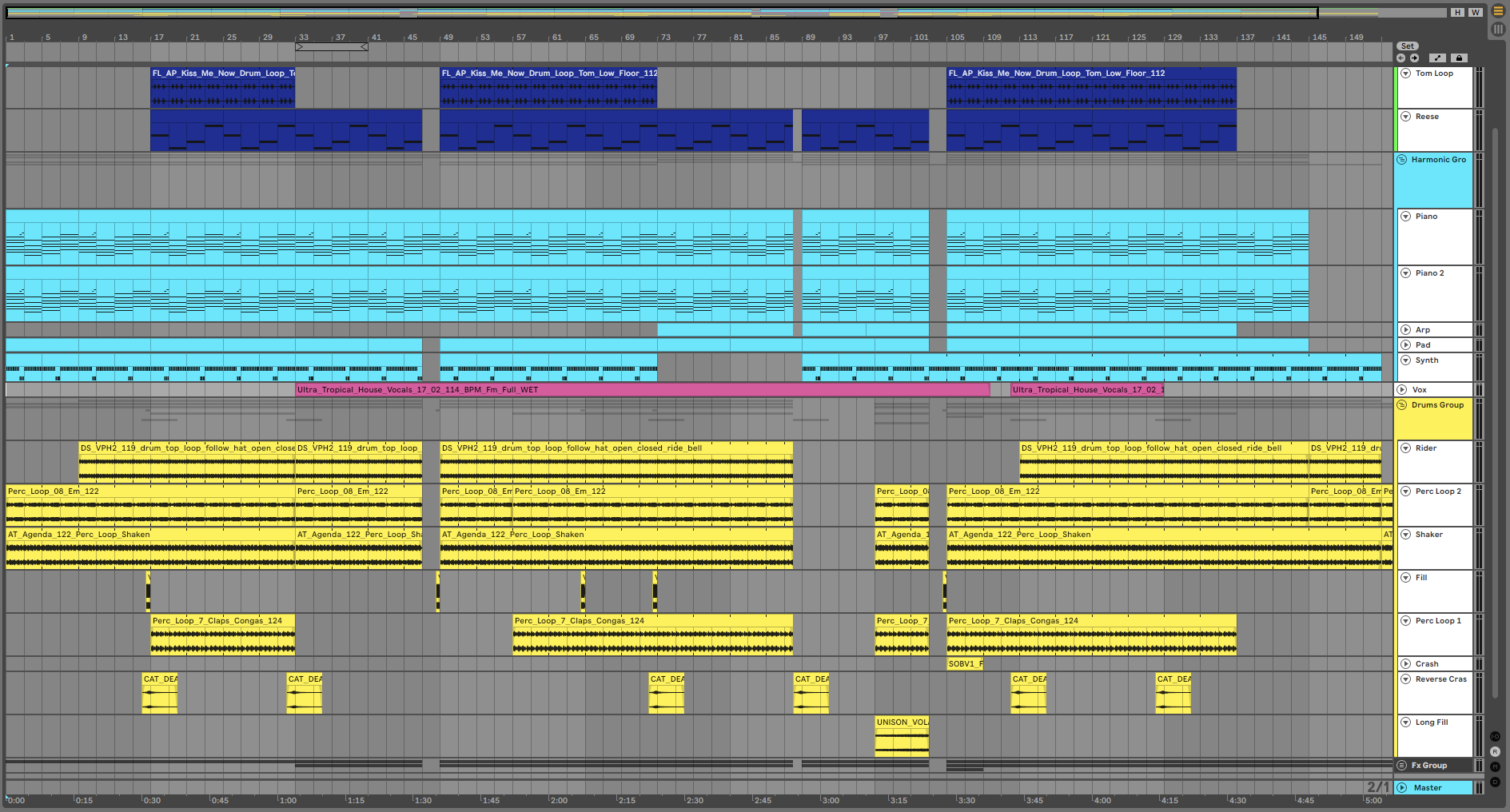Fold the Reverse Crash track
Image resolution: width=1510 pixels, height=812 pixels.
pos(1406,679)
